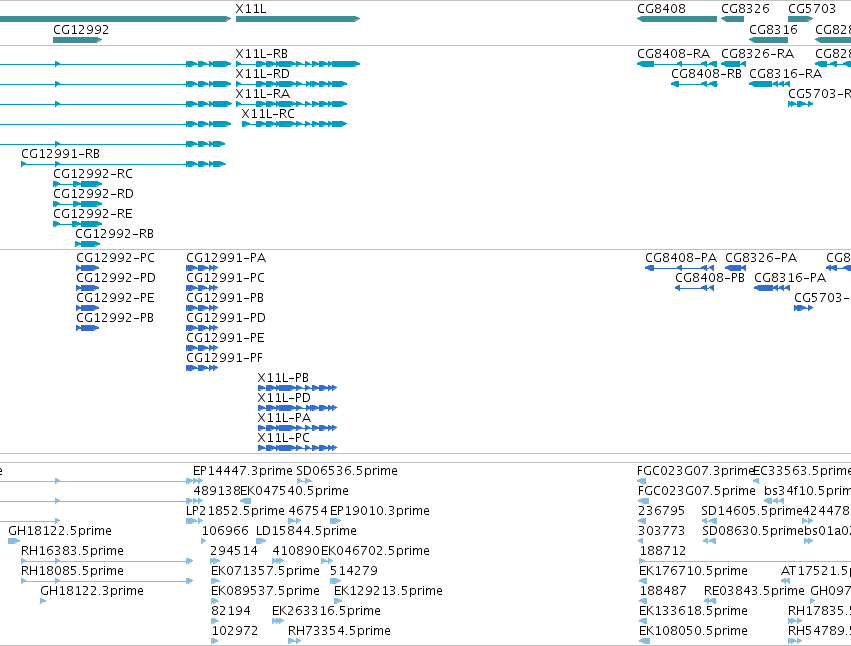851x646 pixels.
Task: Select protein CG12992-PB
Action: [87, 328]
